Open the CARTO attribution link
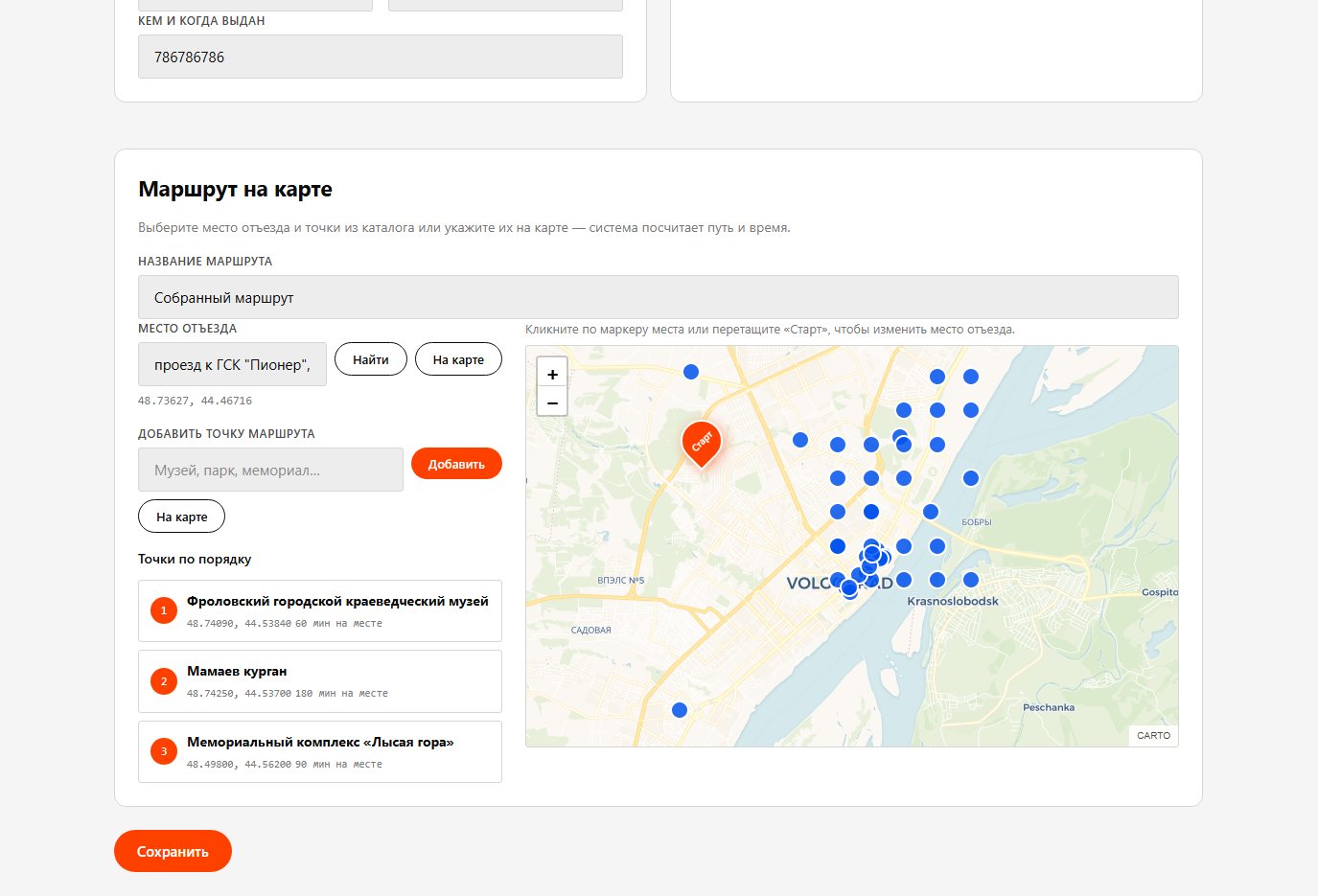This screenshot has width=1318, height=896. (x=1153, y=736)
